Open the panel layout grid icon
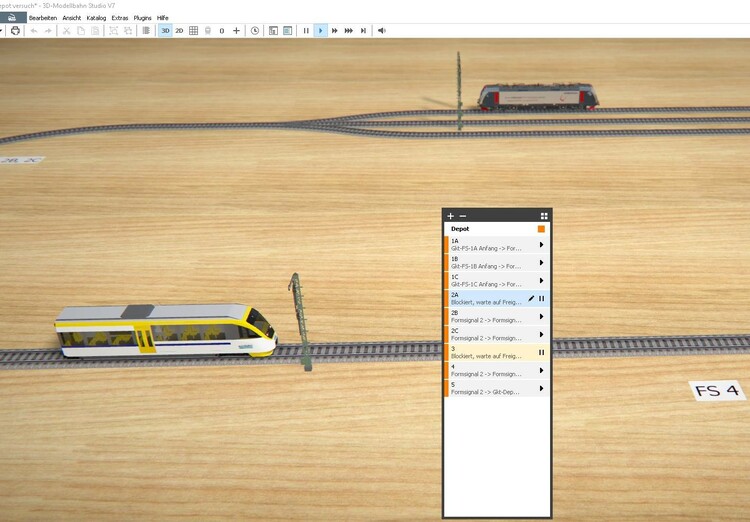The width and height of the screenshot is (750, 522). (x=544, y=216)
